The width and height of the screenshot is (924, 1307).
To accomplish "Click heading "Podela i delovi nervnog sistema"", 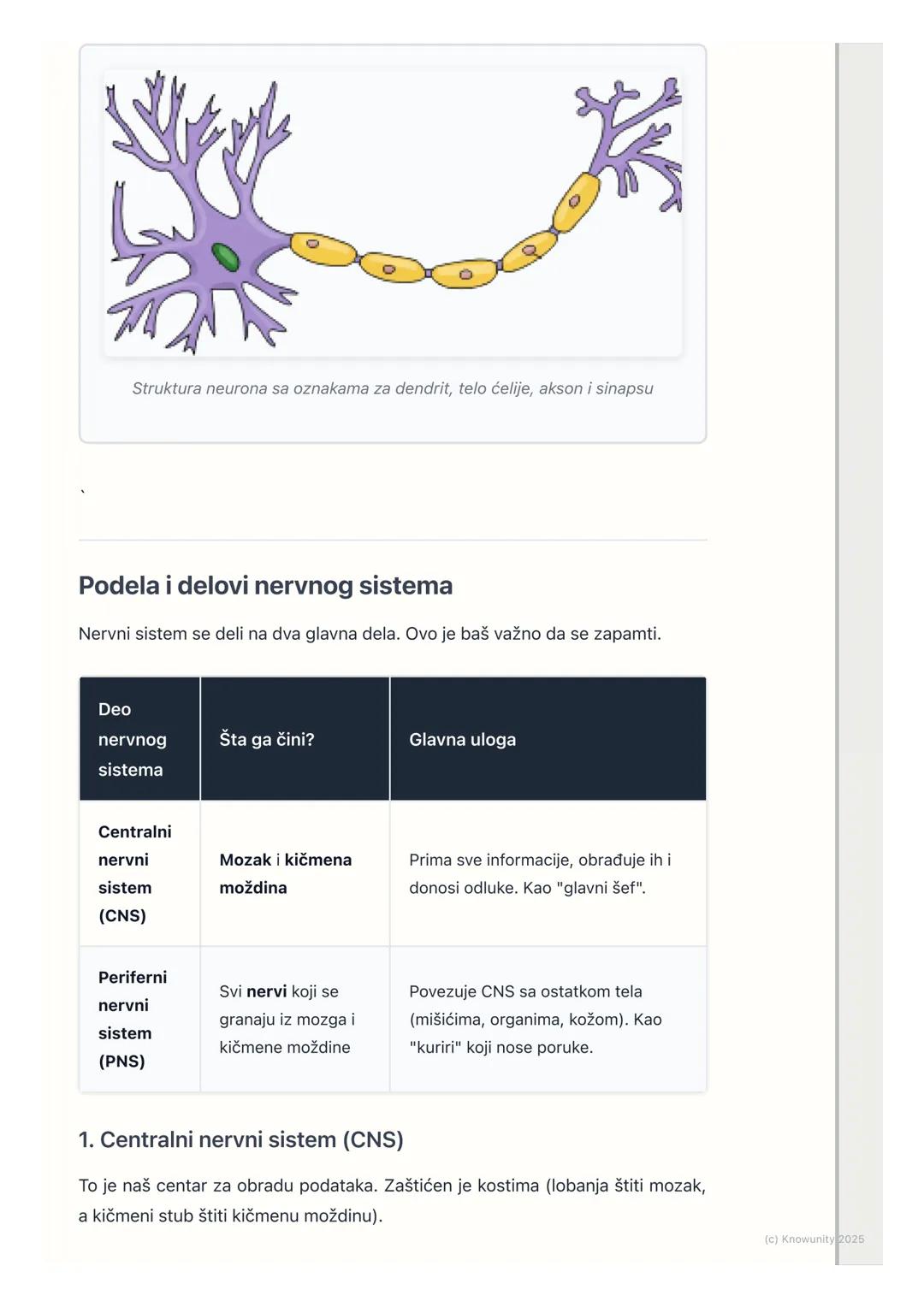I will (x=265, y=586).
